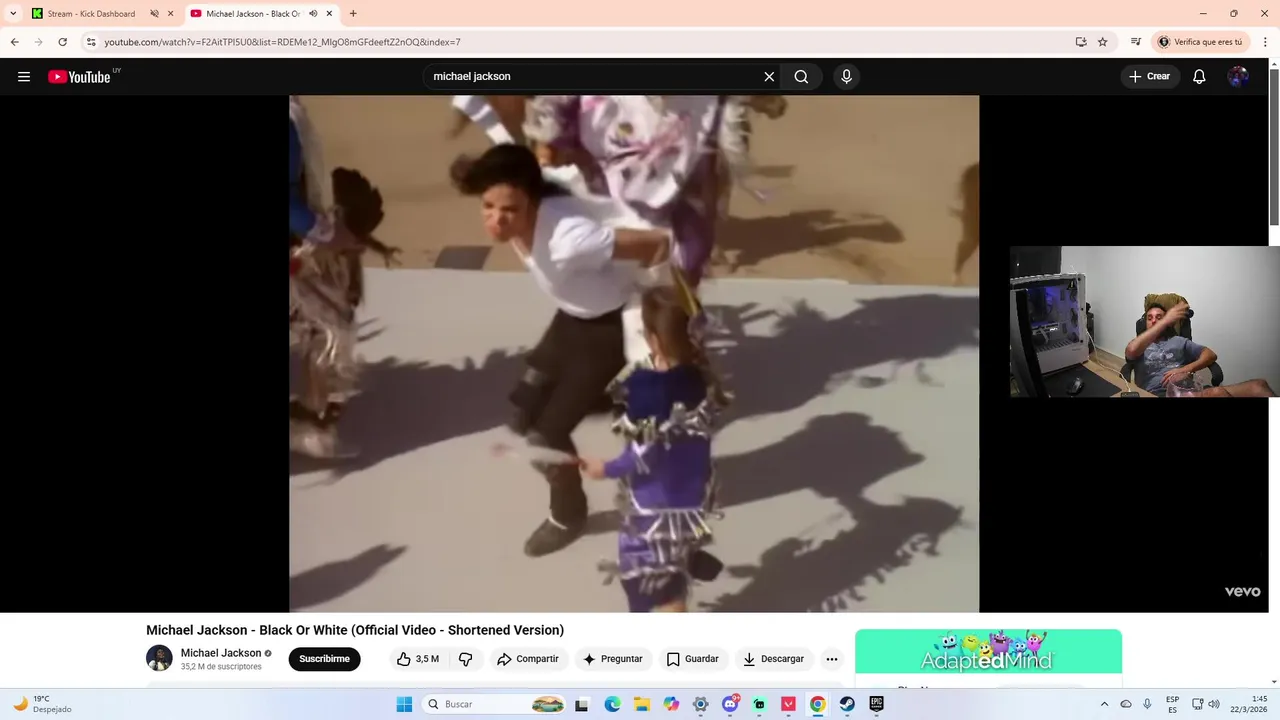
Task: Open Steam from the taskbar
Action: (847, 704)
